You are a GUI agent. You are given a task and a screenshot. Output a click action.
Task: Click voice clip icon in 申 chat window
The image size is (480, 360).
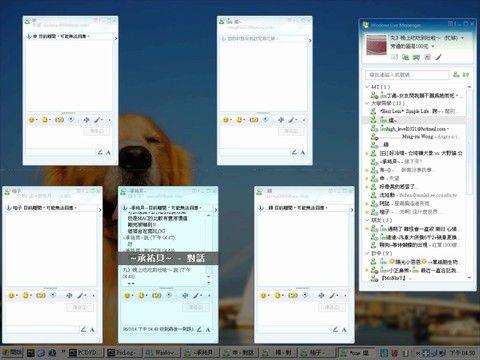click(71, 120)
